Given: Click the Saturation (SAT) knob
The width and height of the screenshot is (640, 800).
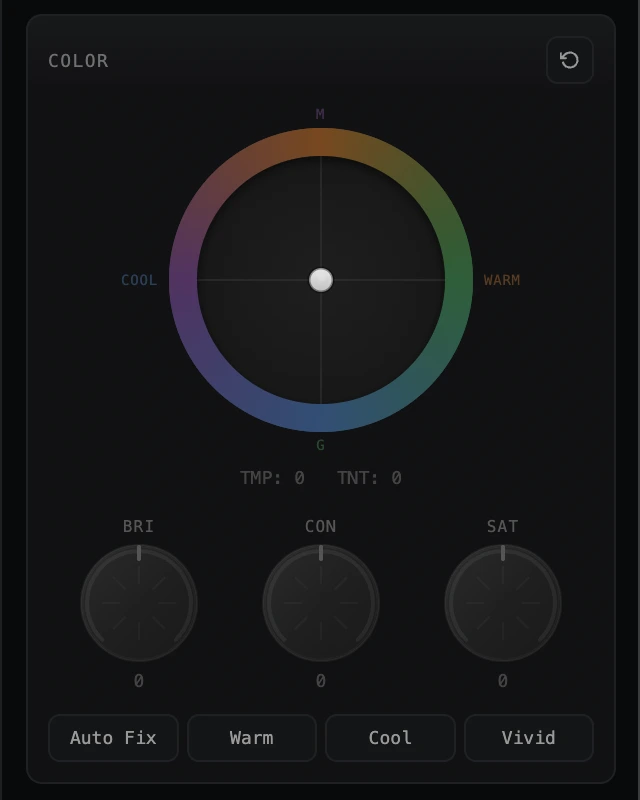Looking at the screenshot, I should pyautogui.click(x=503, y=603).
